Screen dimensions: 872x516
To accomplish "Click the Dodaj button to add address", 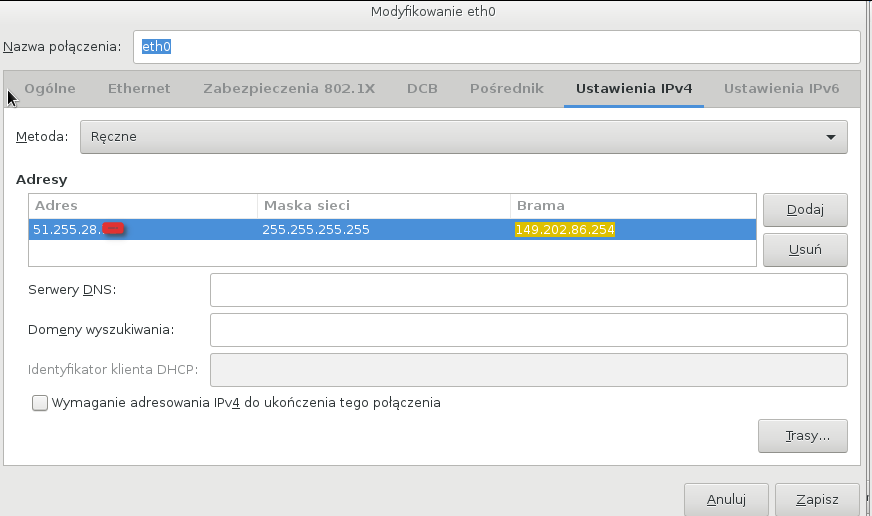I will click(804, 210).
